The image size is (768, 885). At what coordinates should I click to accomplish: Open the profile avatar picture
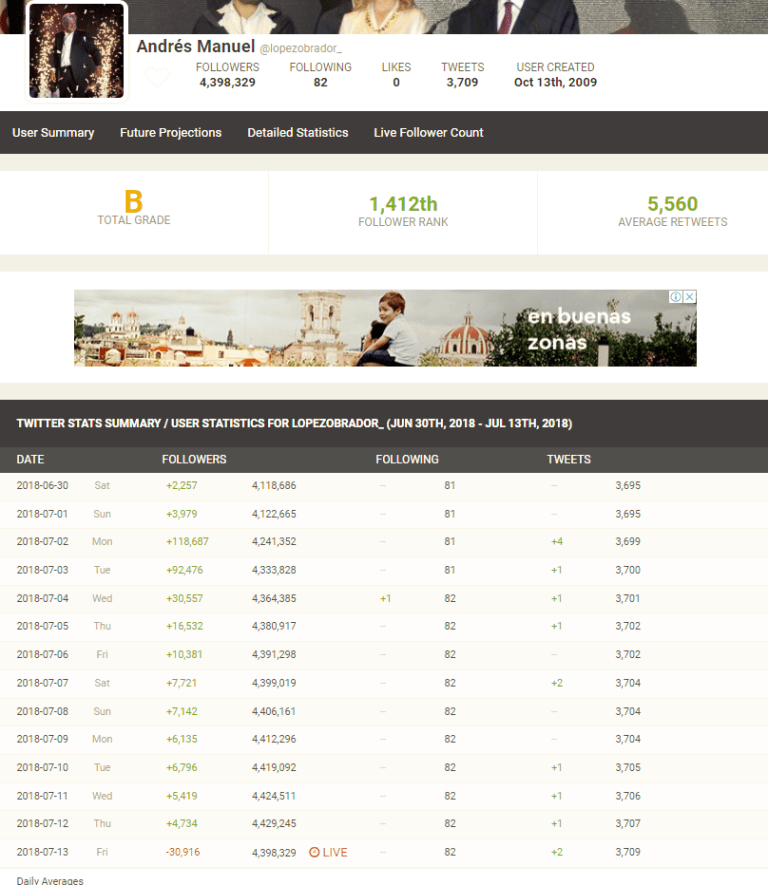coord(76,52)
